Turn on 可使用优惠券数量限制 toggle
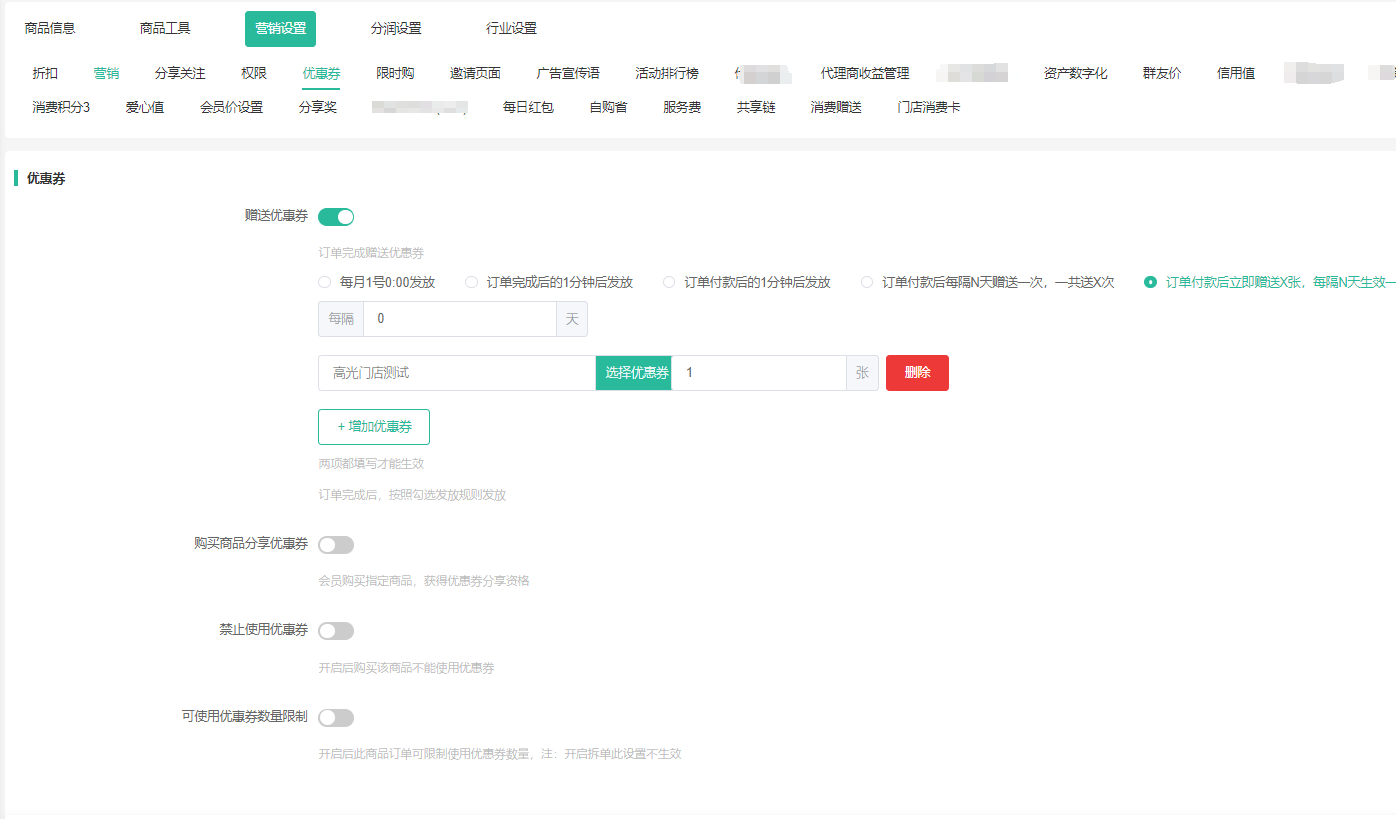This screenshot has width=1396, height=819. (336, 718)
